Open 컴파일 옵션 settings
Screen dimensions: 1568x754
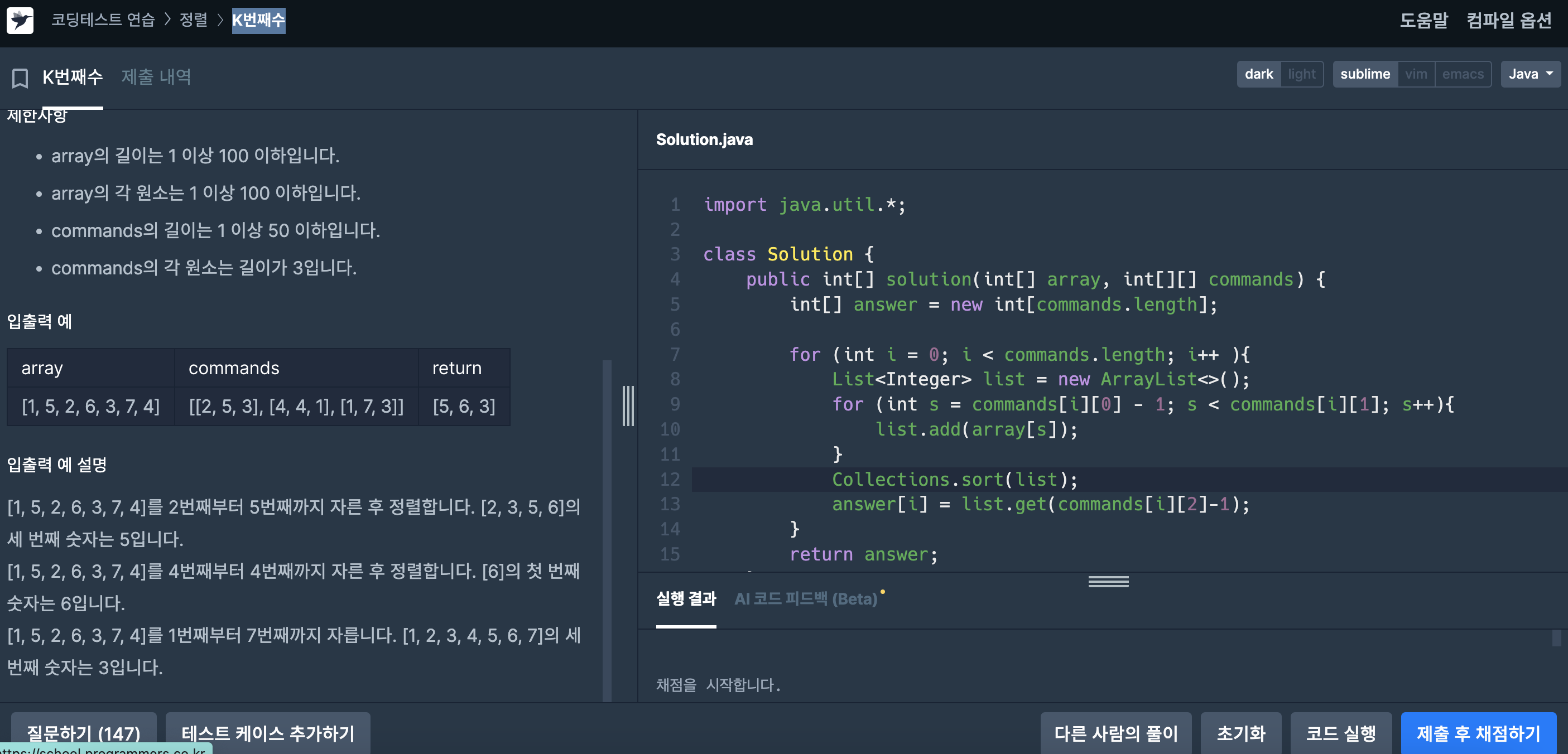[1509, 21]
